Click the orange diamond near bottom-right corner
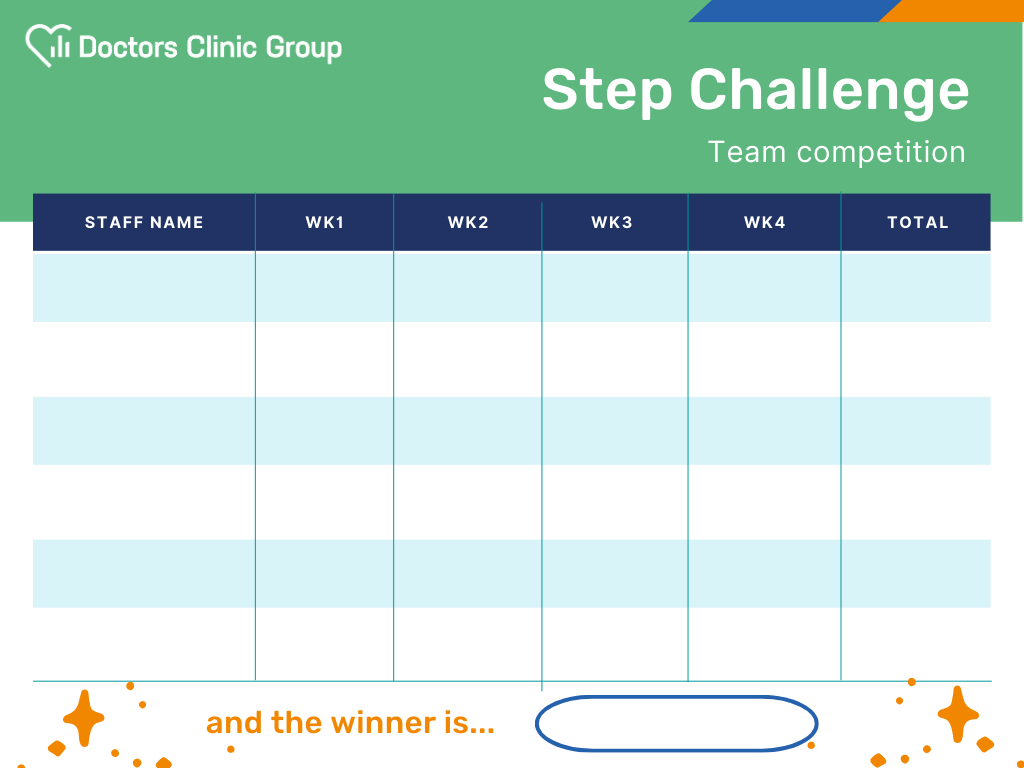This screenshot has height=768, width=1024. tap(985, 744)
